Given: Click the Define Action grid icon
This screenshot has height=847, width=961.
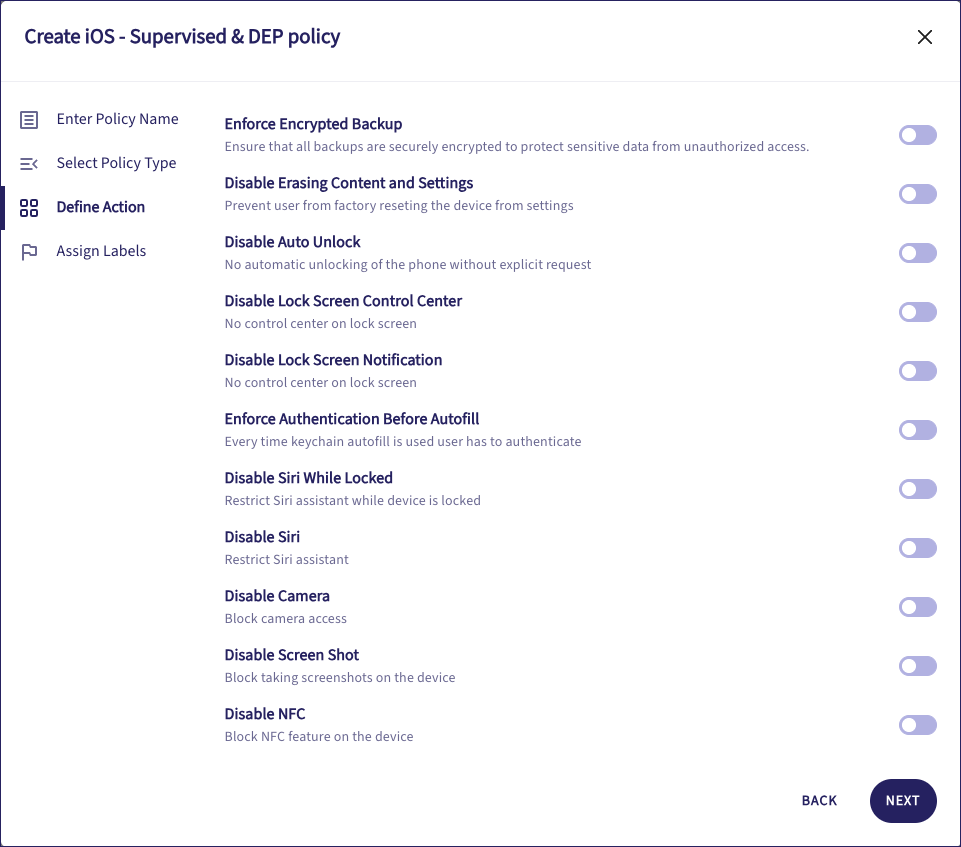Looking at the screenshot, I should pos(29,208).
